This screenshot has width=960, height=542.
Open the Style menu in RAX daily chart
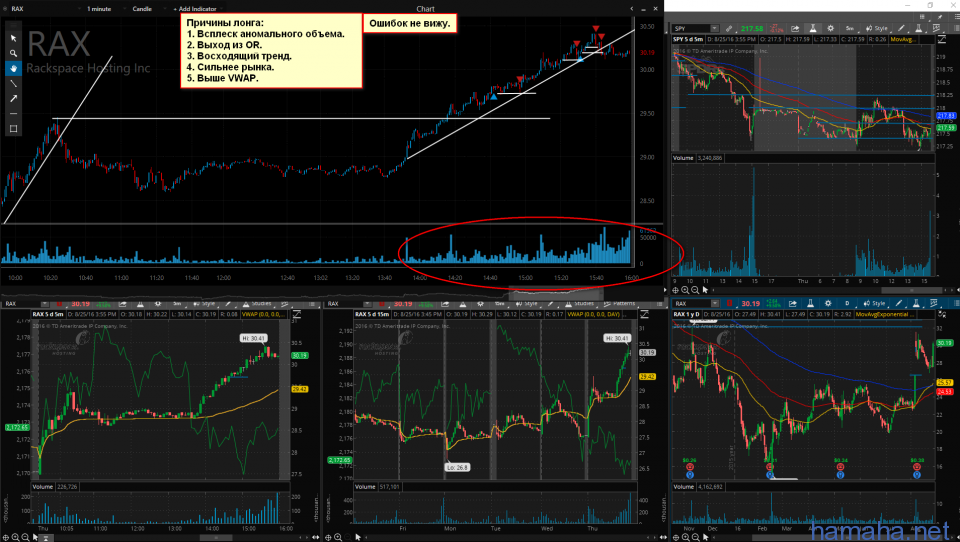tap(875, 304)
